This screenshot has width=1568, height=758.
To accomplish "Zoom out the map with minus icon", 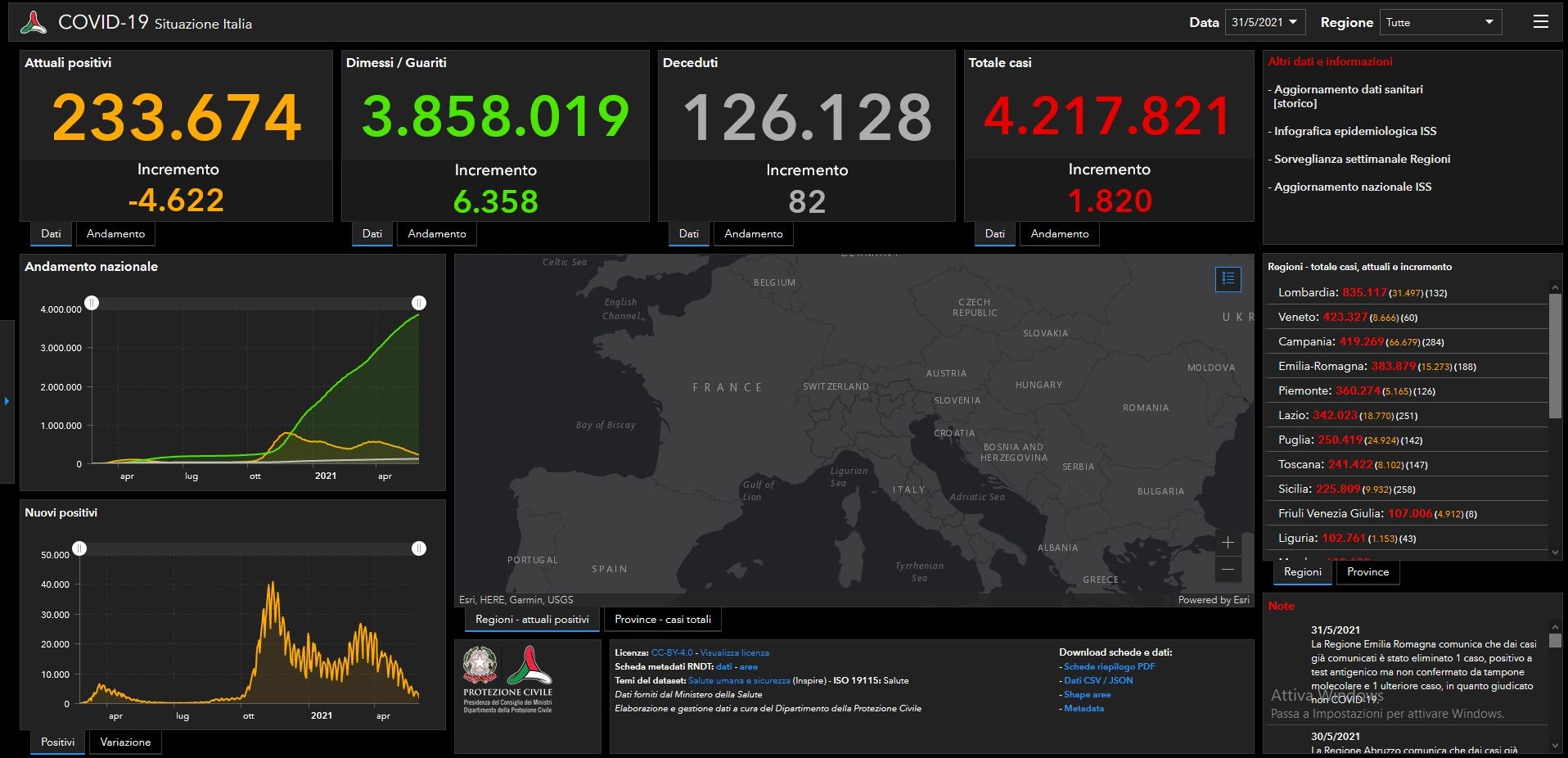I will click(1228, 569).
